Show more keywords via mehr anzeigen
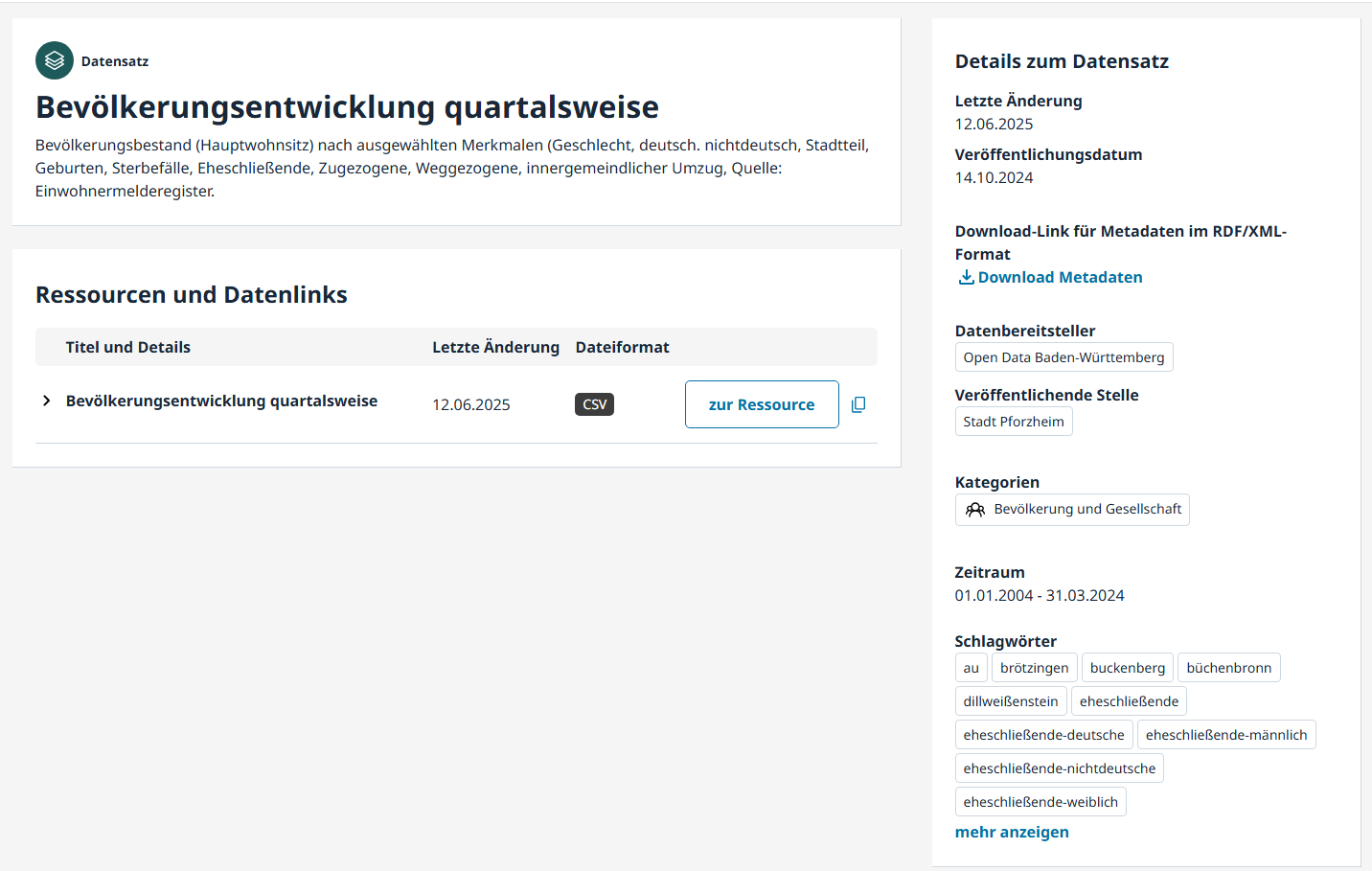The image size is (1372, 871). tap(1011, 832)
